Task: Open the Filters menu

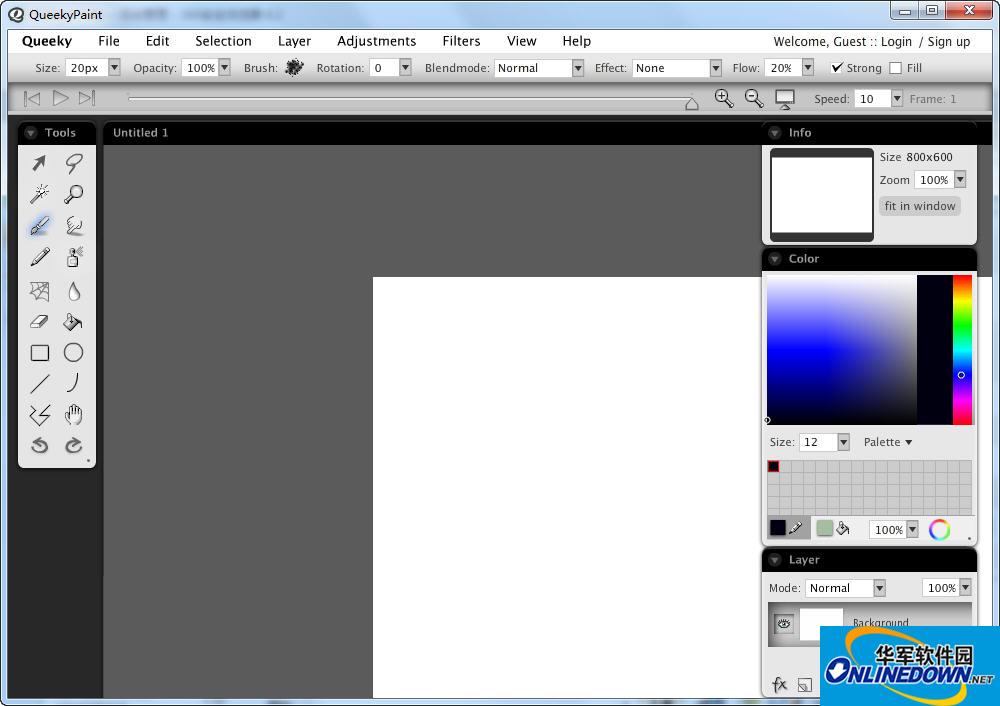Action: pyautogui.click(x=461, y=41)
